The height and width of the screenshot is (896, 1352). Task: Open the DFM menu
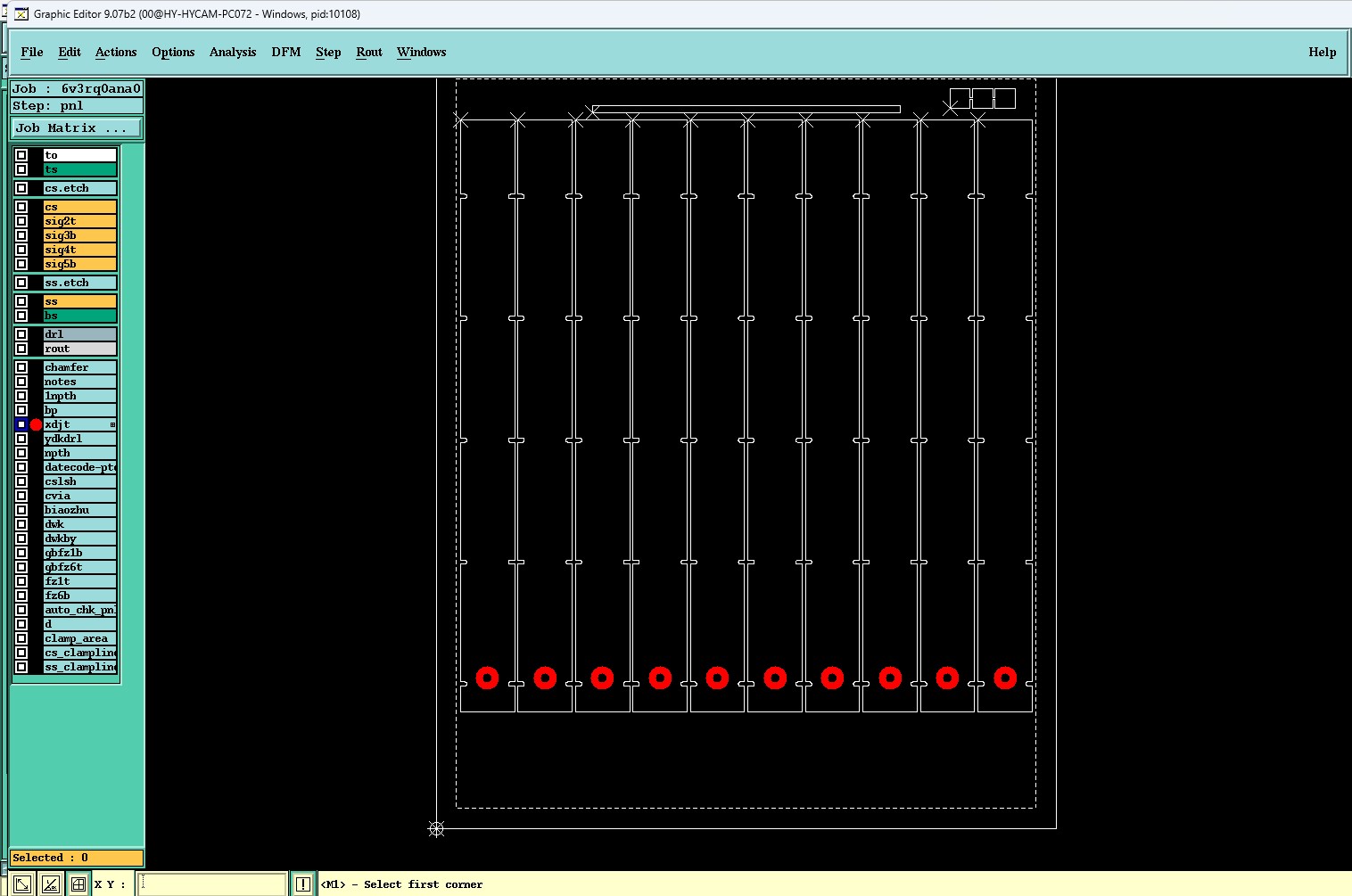[286, 52]
